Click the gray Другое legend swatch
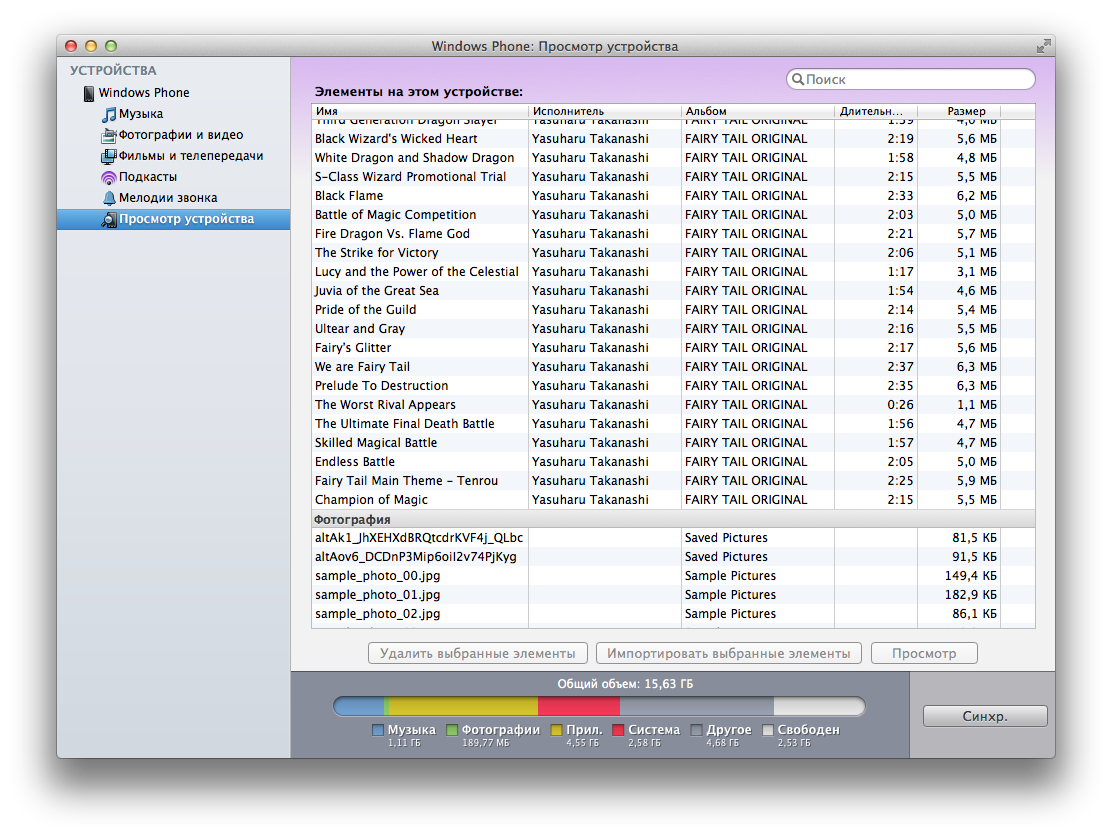Screen dimensions: 1112x837 696,730
